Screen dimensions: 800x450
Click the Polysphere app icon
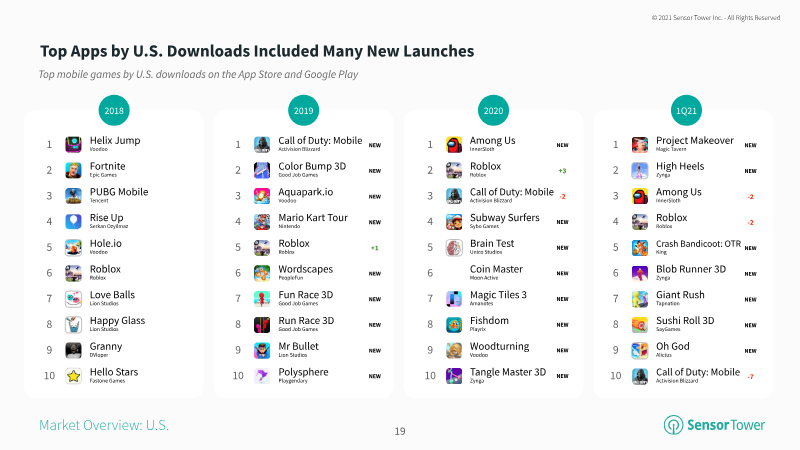(x=262, y=376)
